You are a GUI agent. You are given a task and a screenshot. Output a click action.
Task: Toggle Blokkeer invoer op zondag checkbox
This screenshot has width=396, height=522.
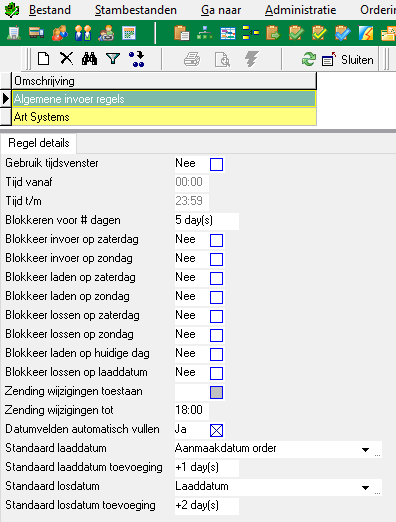pyautogui.click(x=216, y=259)
